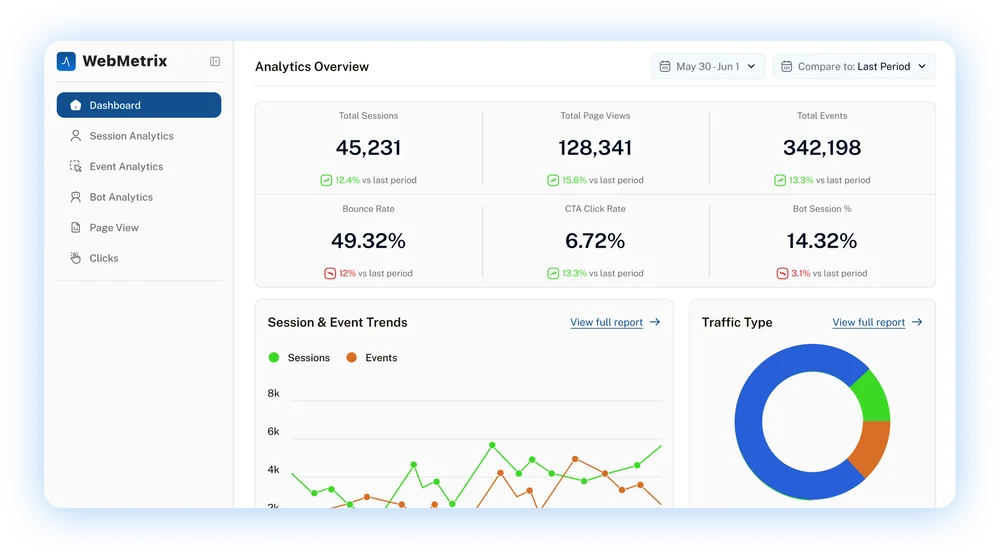Open the May 30 - Jun 1 date range dropdown
This screenshot has width=1000, height=556.
[708, 66]
